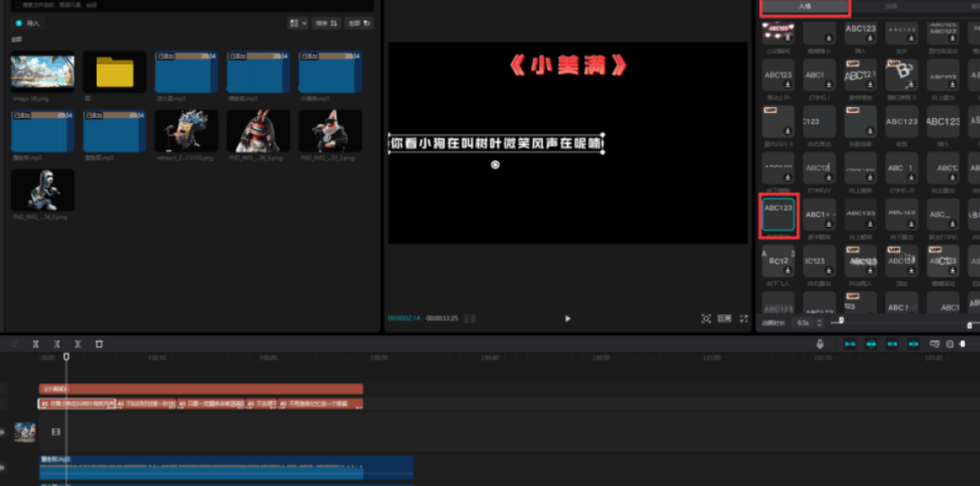Open the filter-all dropdown in media panel
980x486 pixels.
(358, 22)
